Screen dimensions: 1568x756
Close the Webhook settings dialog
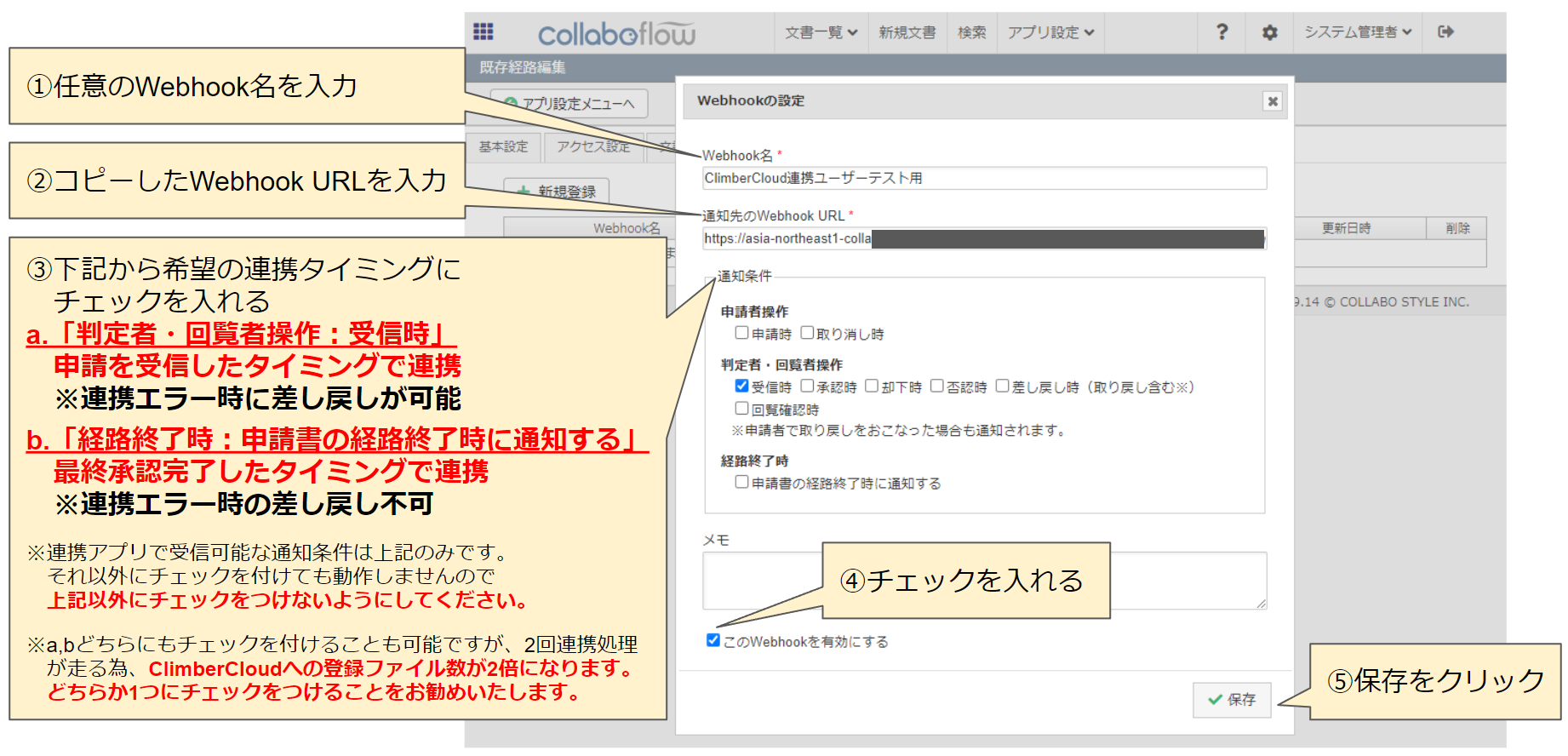point(1273,101)
